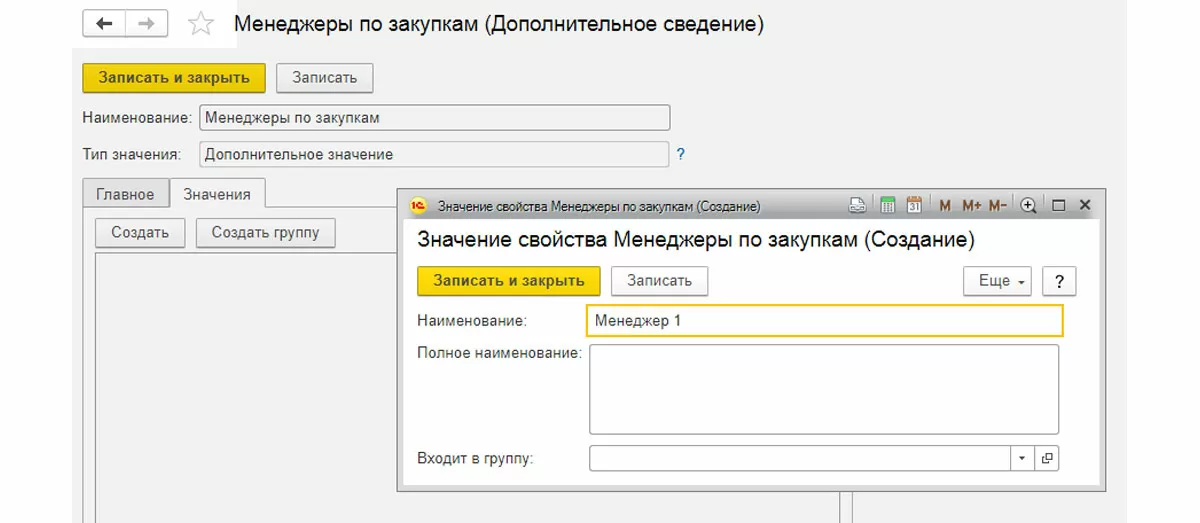Screen dimensions: 1200x523
Task: Add page to favorites with star icon
Action: (x=201, y=25)
